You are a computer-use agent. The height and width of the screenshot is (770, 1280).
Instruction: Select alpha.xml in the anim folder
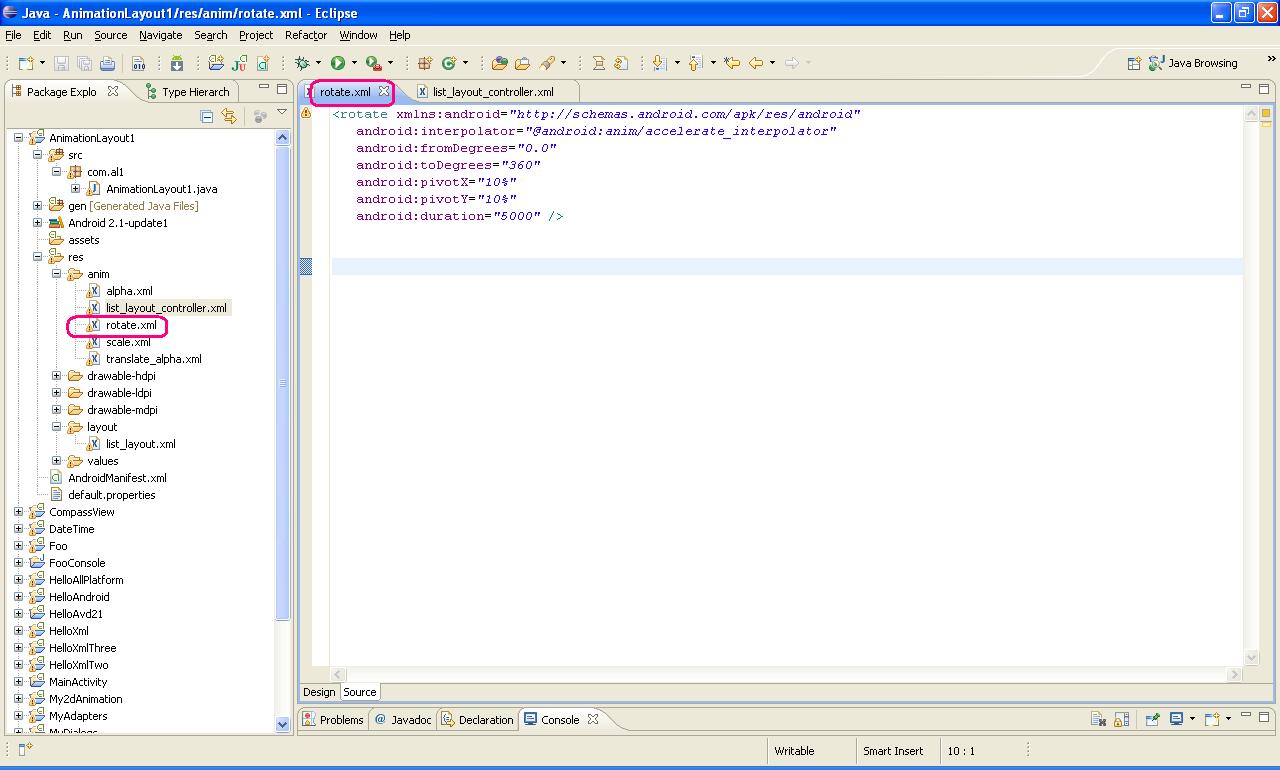click(x=129, y=291)
